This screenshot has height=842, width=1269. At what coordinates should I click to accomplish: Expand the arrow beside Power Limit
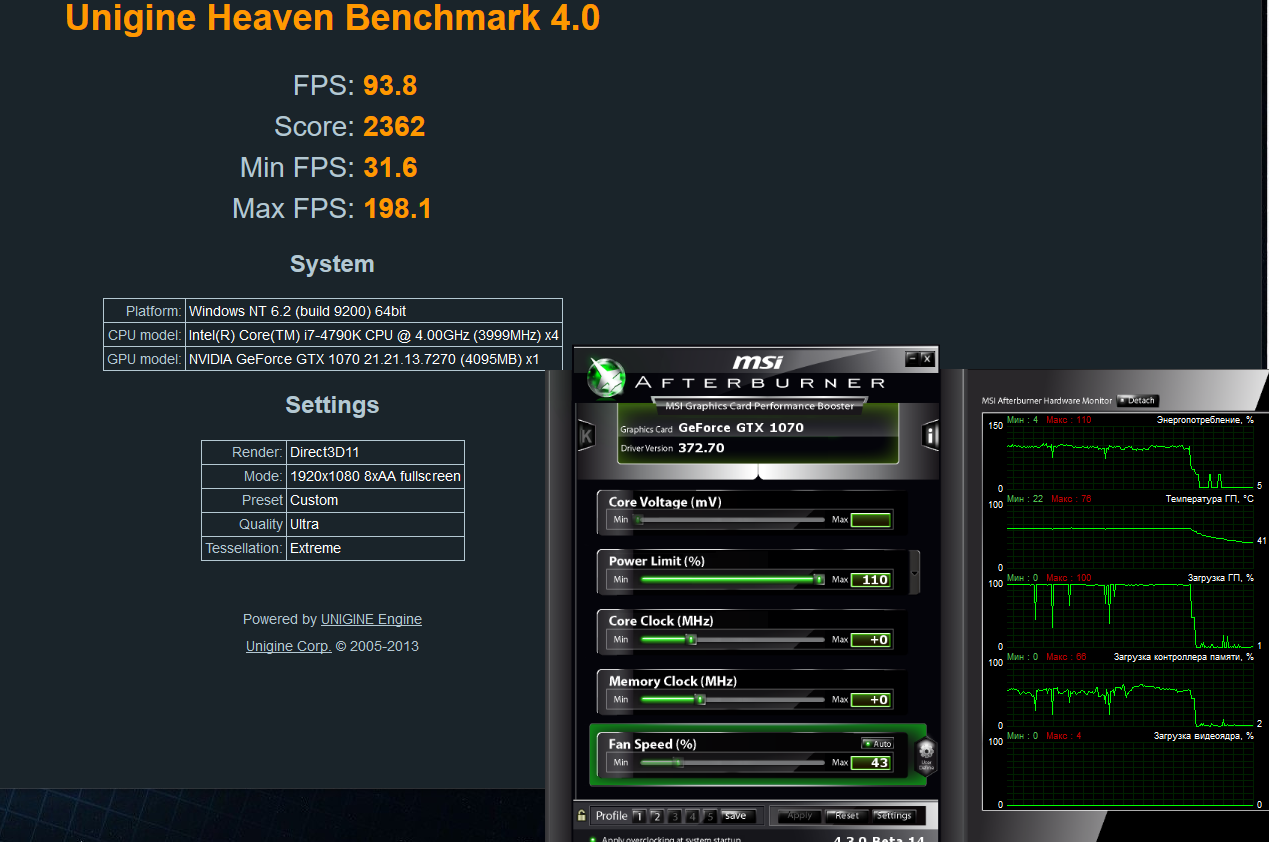pyautogui.click(x=914, y=571)
